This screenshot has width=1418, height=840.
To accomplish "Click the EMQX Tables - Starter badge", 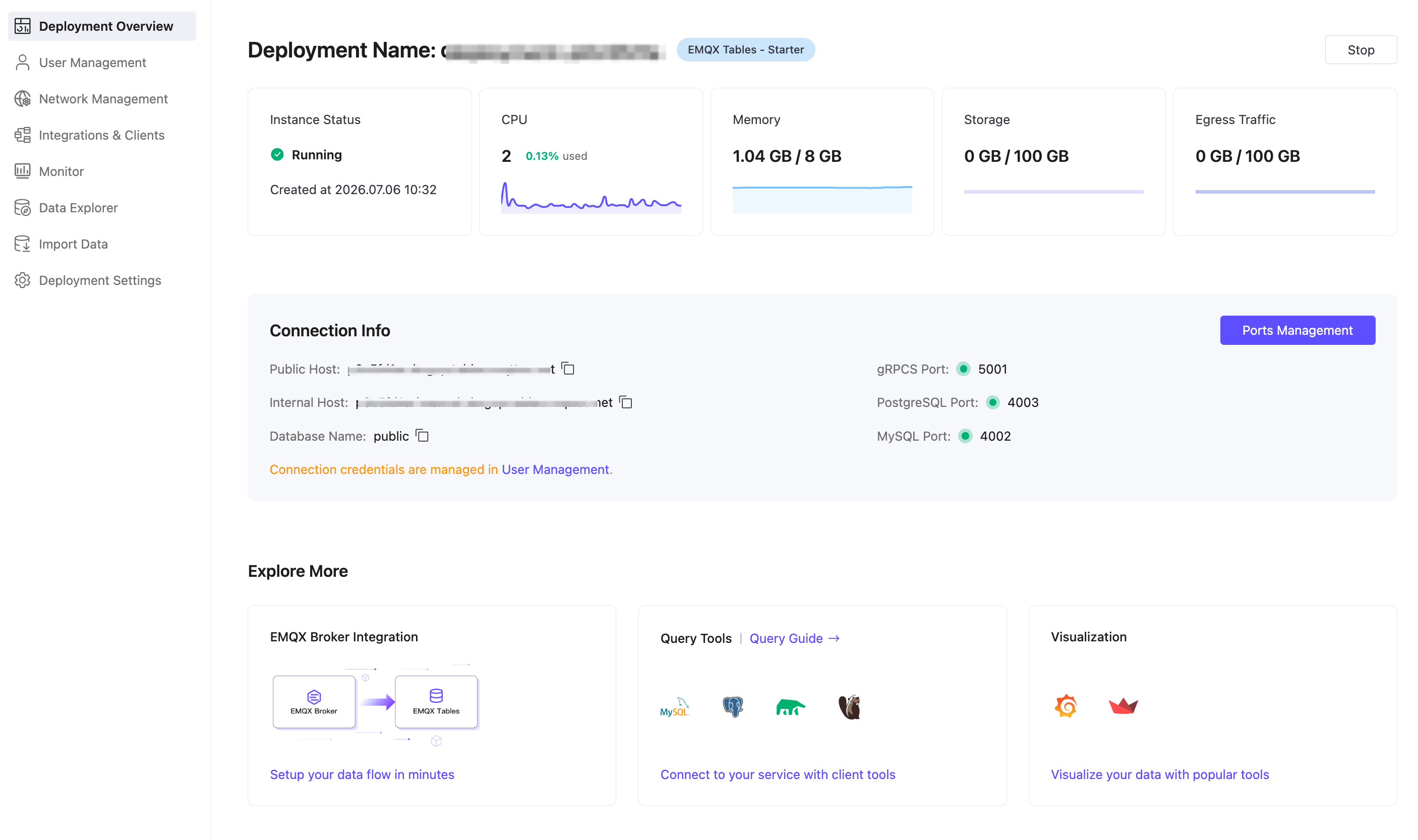I will pos(745,50).
